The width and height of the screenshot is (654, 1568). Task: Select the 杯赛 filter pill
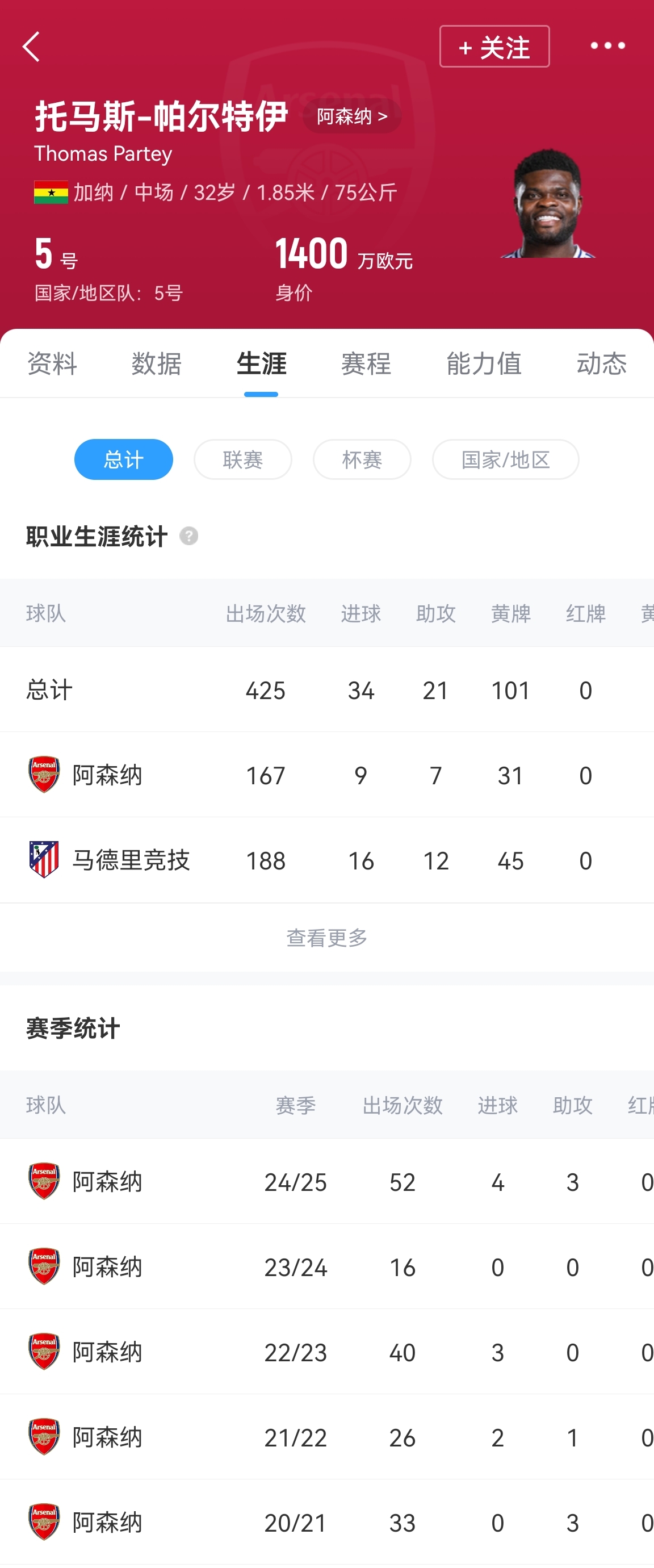362,459
